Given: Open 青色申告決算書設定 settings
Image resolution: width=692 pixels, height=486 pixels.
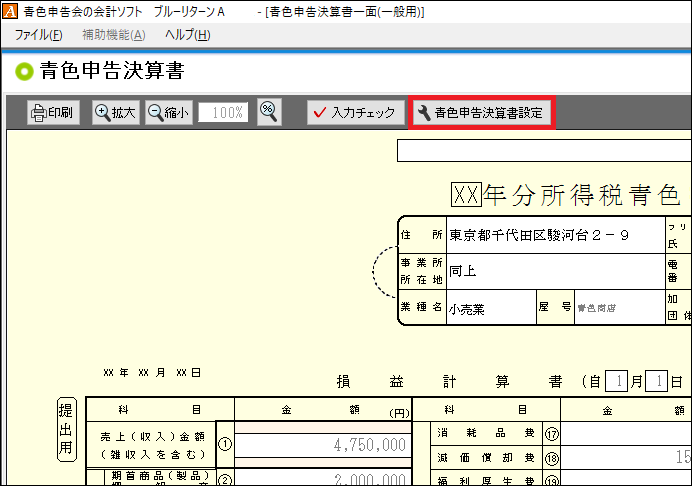Looking at the screenshot, I should [x=481, y=112].
